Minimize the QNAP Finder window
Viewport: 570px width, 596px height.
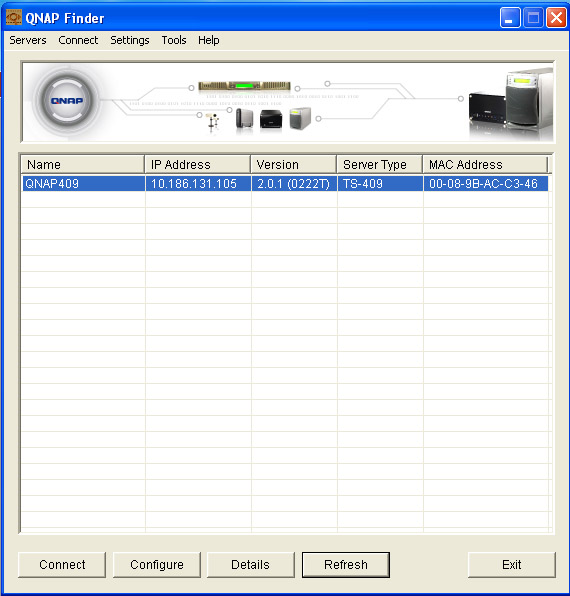tap(510, 17)
